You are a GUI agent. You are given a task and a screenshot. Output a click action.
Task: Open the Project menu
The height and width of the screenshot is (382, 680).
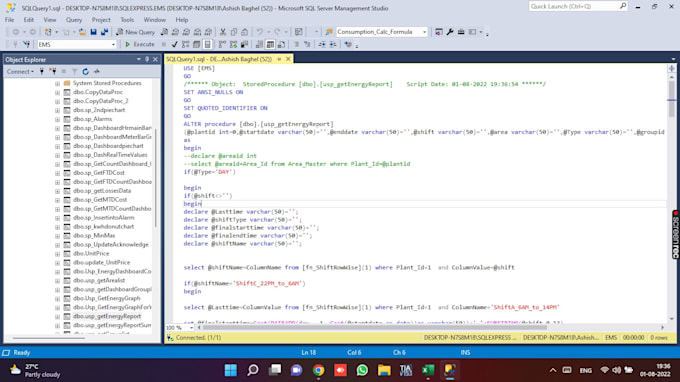(101, 20)
